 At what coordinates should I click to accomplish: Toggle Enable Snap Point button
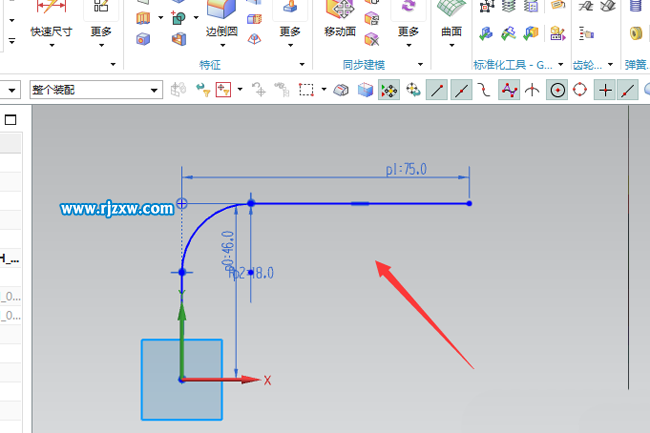click(x=389, y=90)
